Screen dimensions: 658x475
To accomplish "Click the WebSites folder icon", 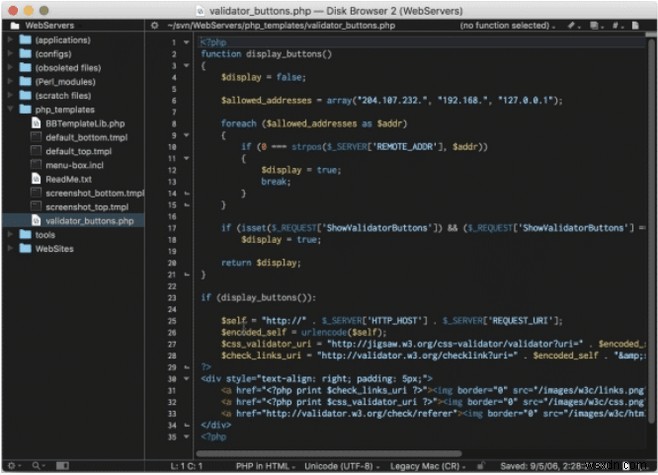I will click(x=24, y=248).
